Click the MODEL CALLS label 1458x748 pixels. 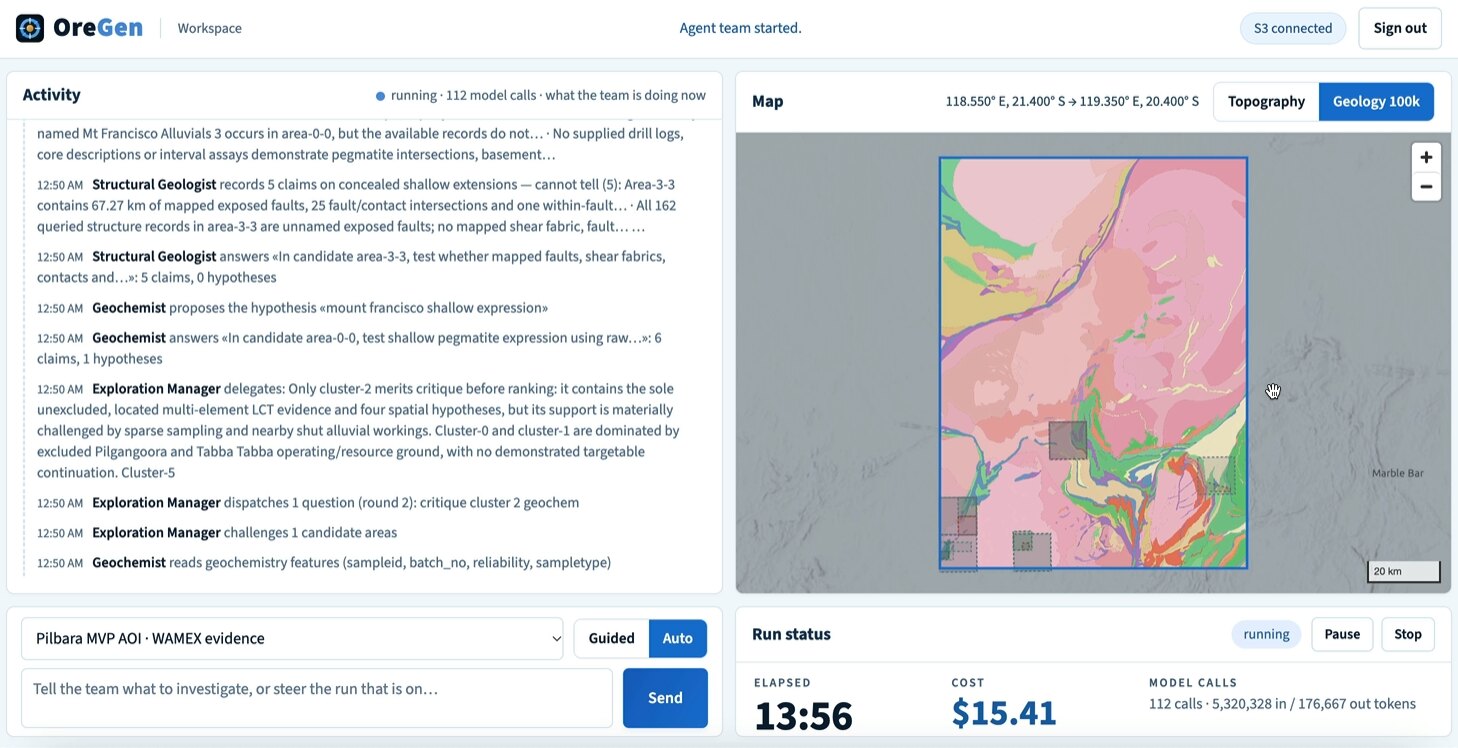1193,683
